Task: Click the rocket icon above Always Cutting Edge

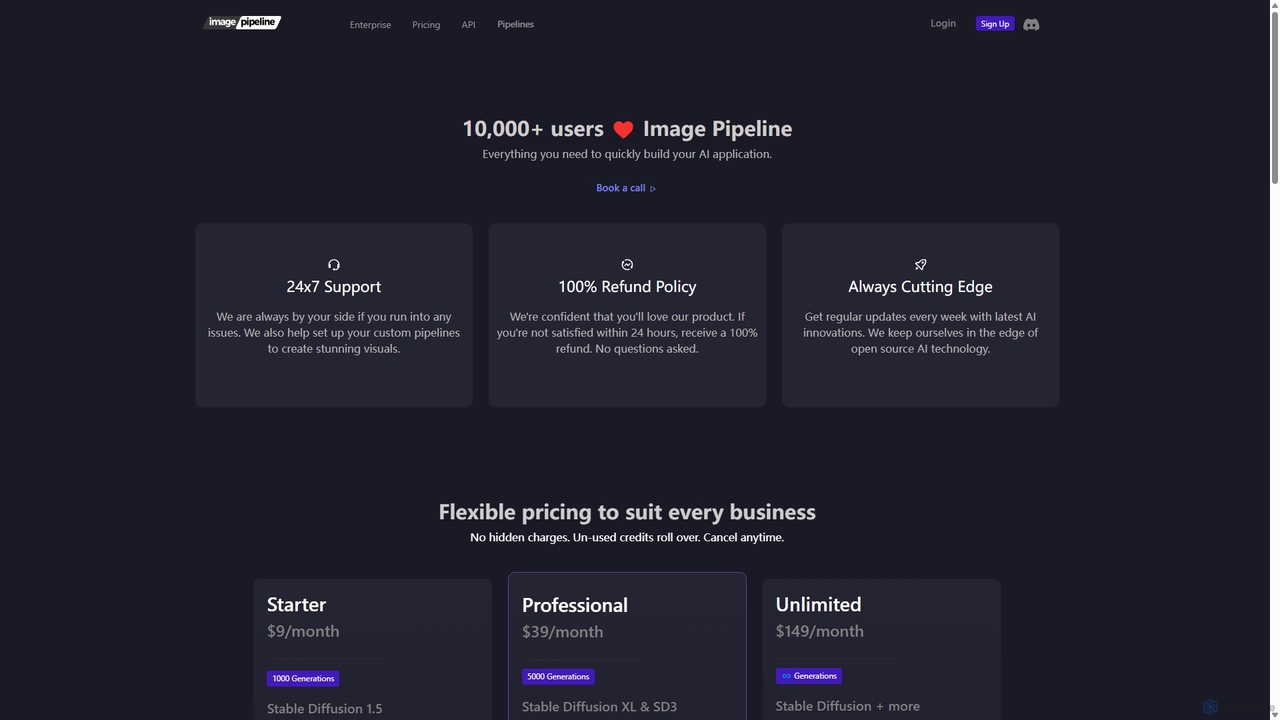Action: 920,265
